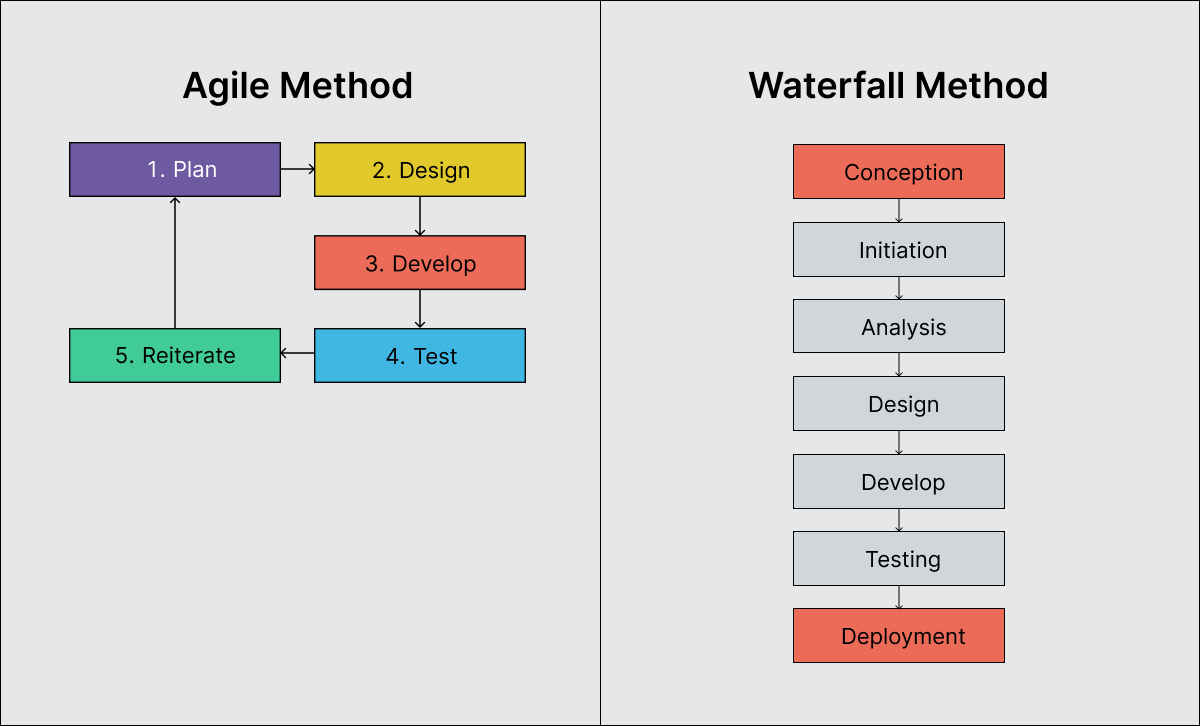Click the Testing step box
The height and width of the screenshot is (726, 1200).
(x=898, y=559)
